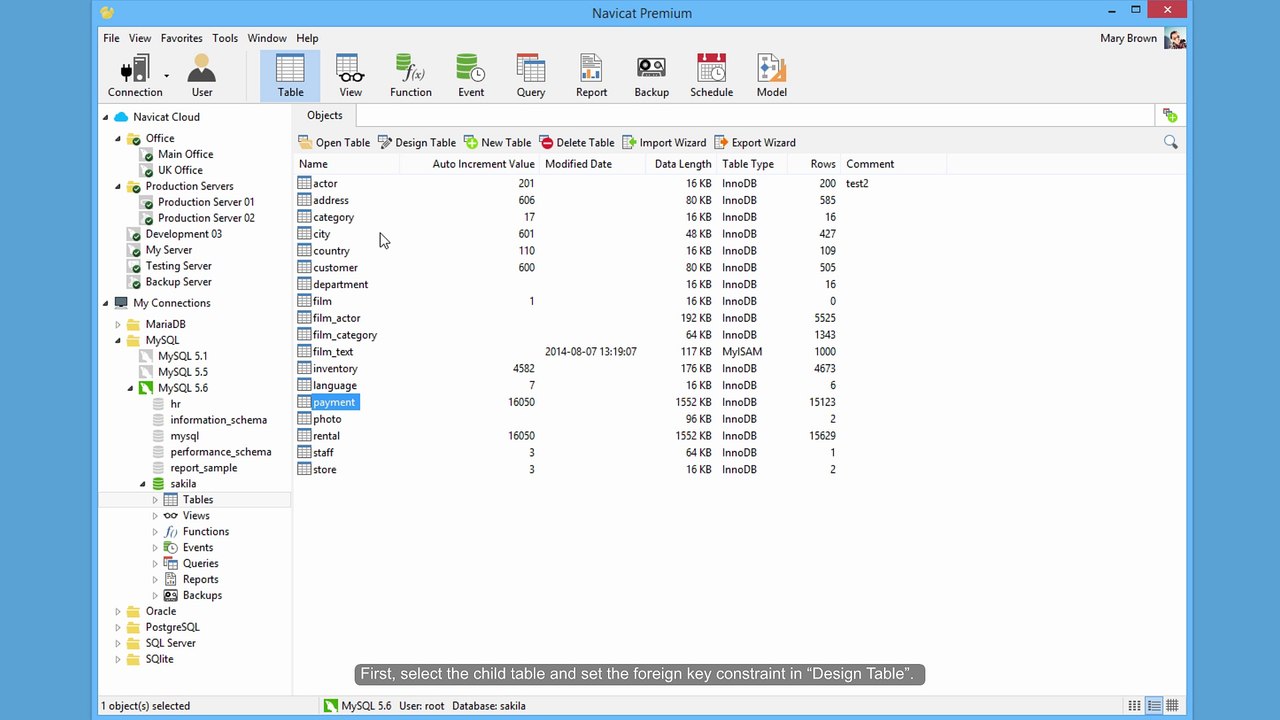Open the Model toolbar icon

pyautogui.click(x=771, y=76)
